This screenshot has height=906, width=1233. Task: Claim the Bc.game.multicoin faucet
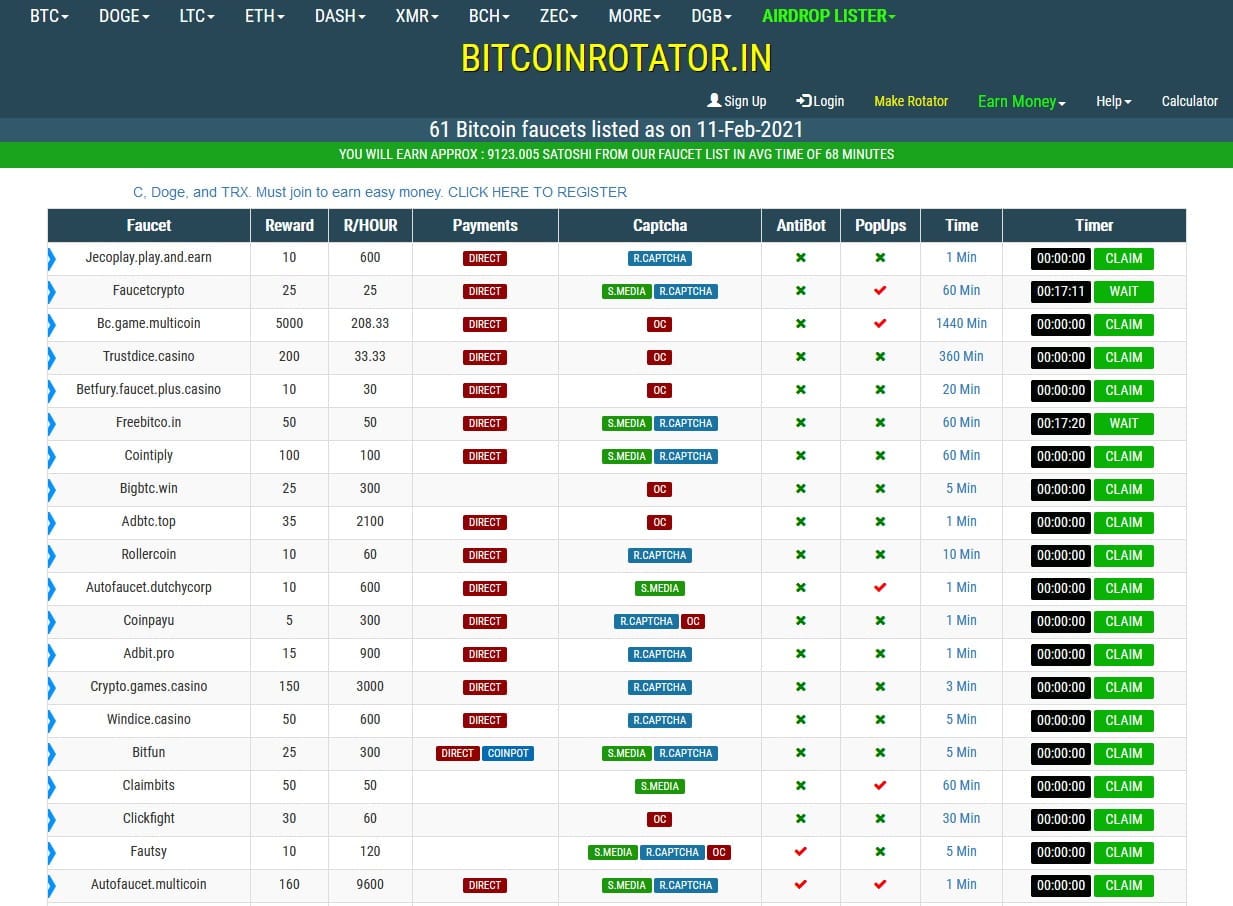click(x=1123, y=324)
